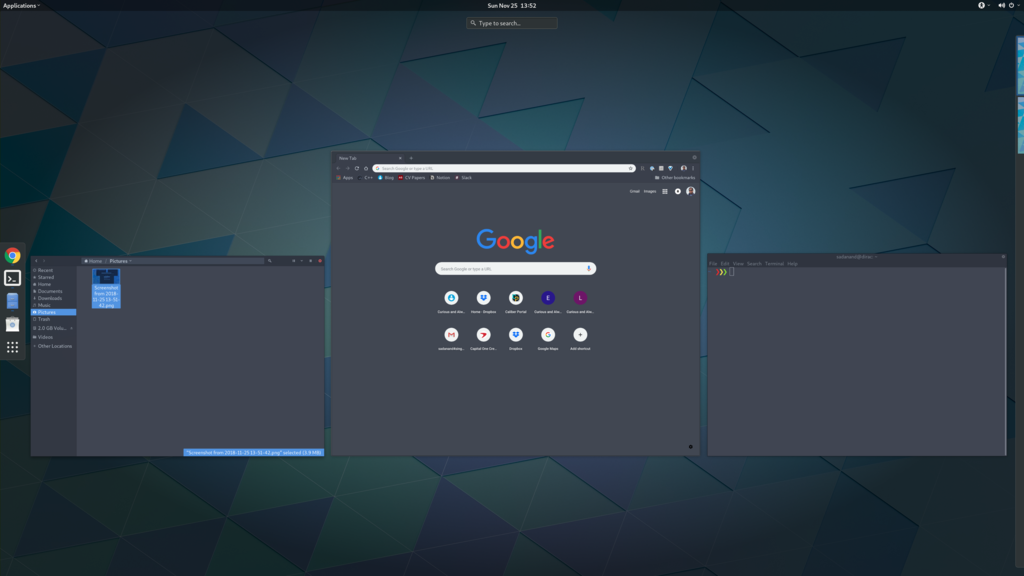The image size is (1024, 576).
Task: Open the Slack bookmark
Action: tap(464, 178)
